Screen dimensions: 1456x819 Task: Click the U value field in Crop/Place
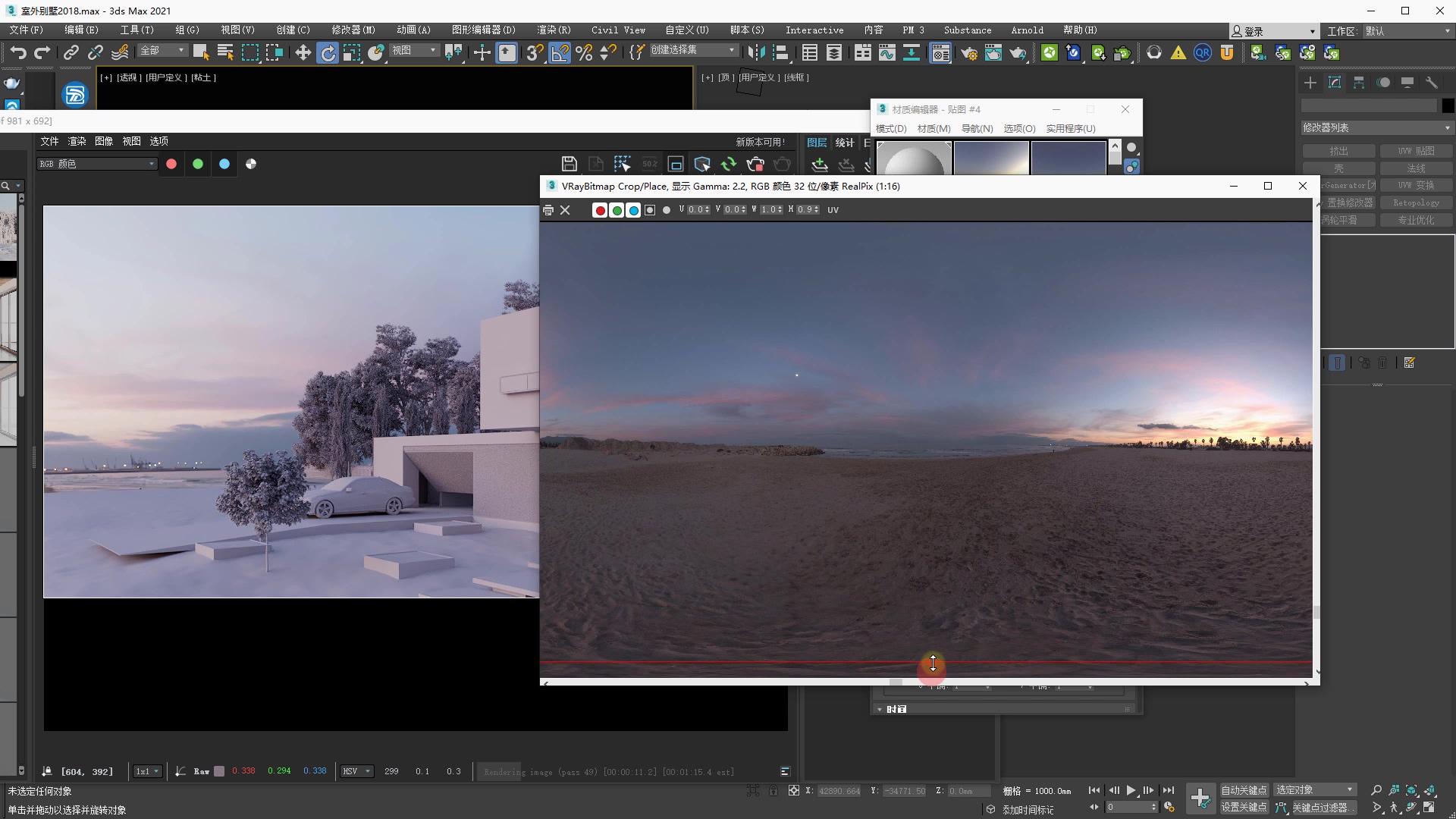click(x=695, y=210)
